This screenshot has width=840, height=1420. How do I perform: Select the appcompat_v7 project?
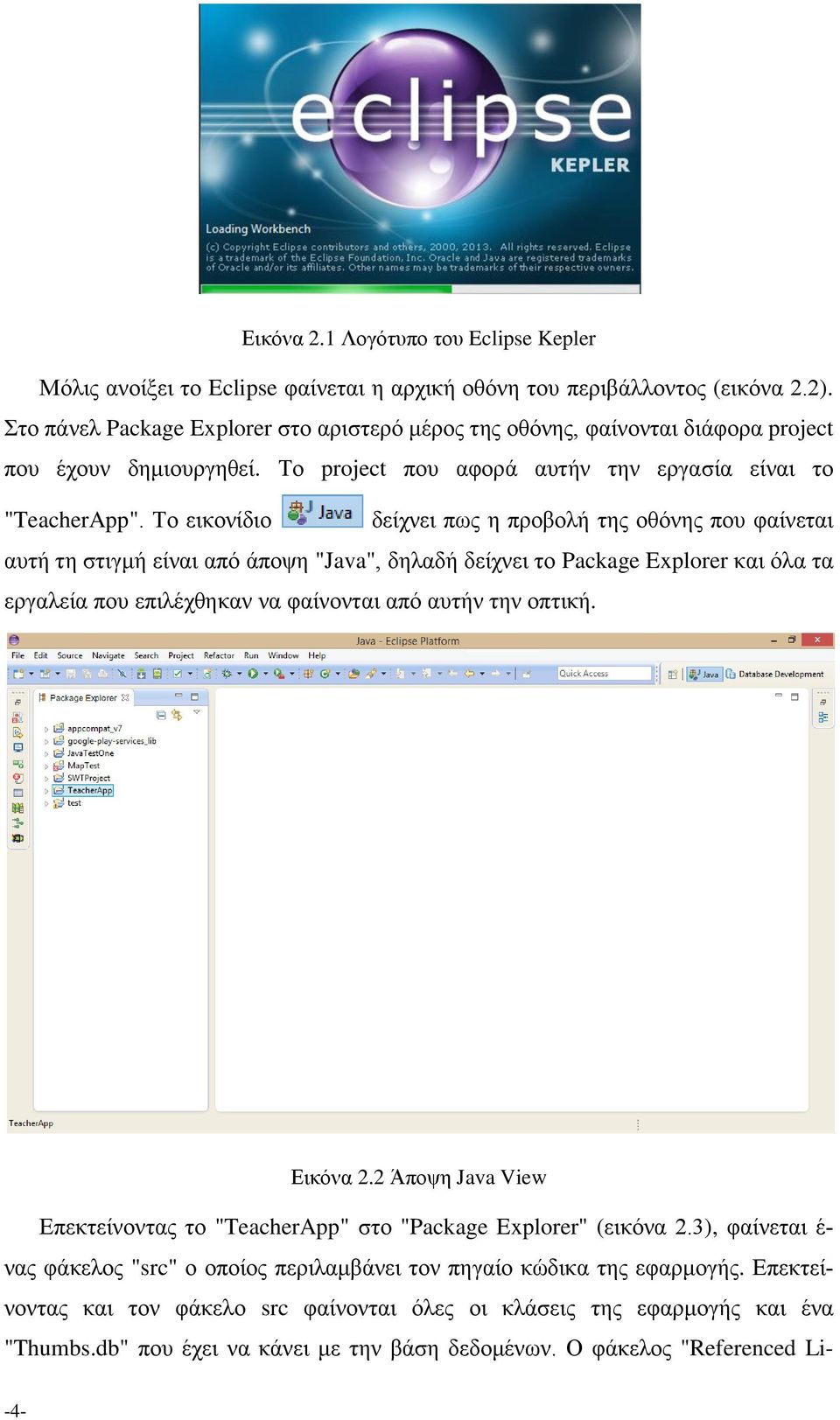click(87, 728)
